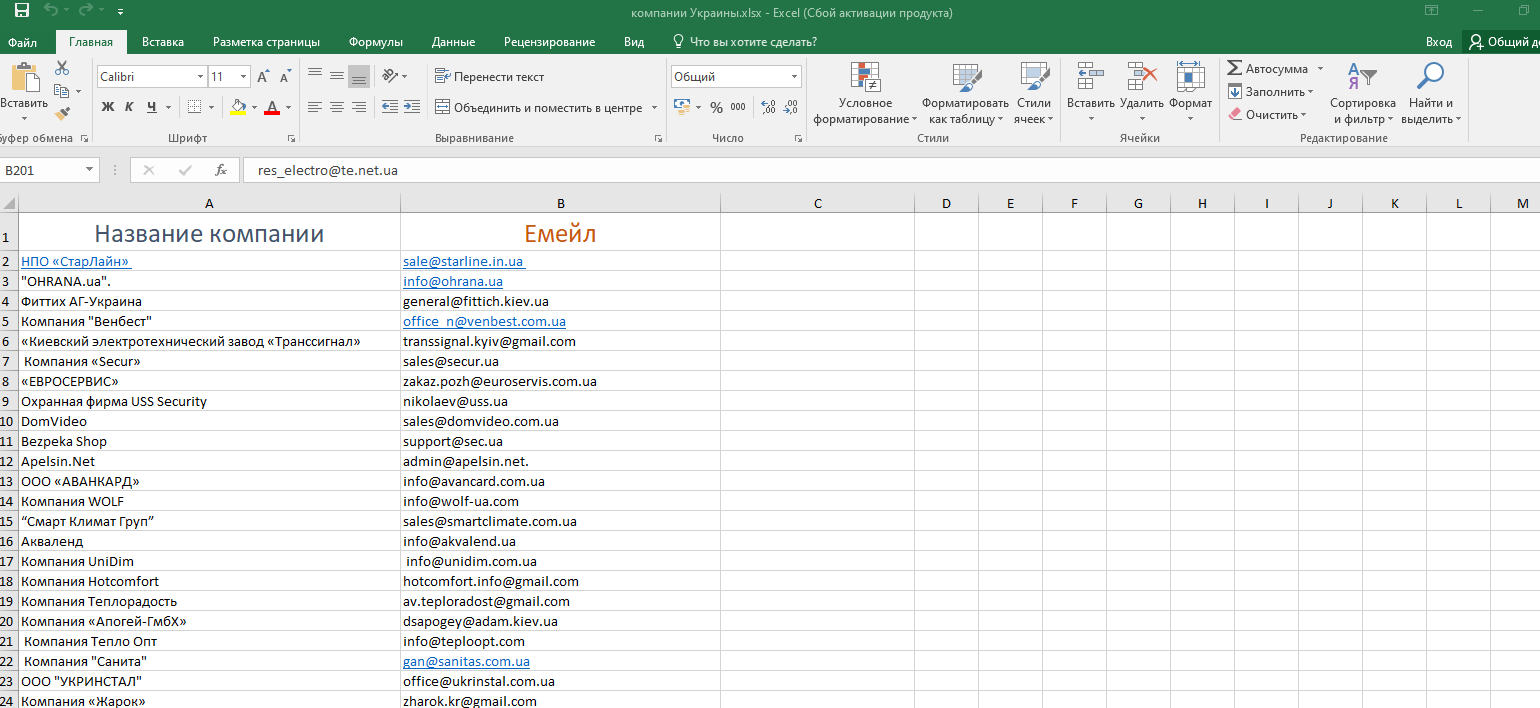Increase indent icon
Image resolution: width=1540 pixels, height=708 pixels.
[412, 107]
